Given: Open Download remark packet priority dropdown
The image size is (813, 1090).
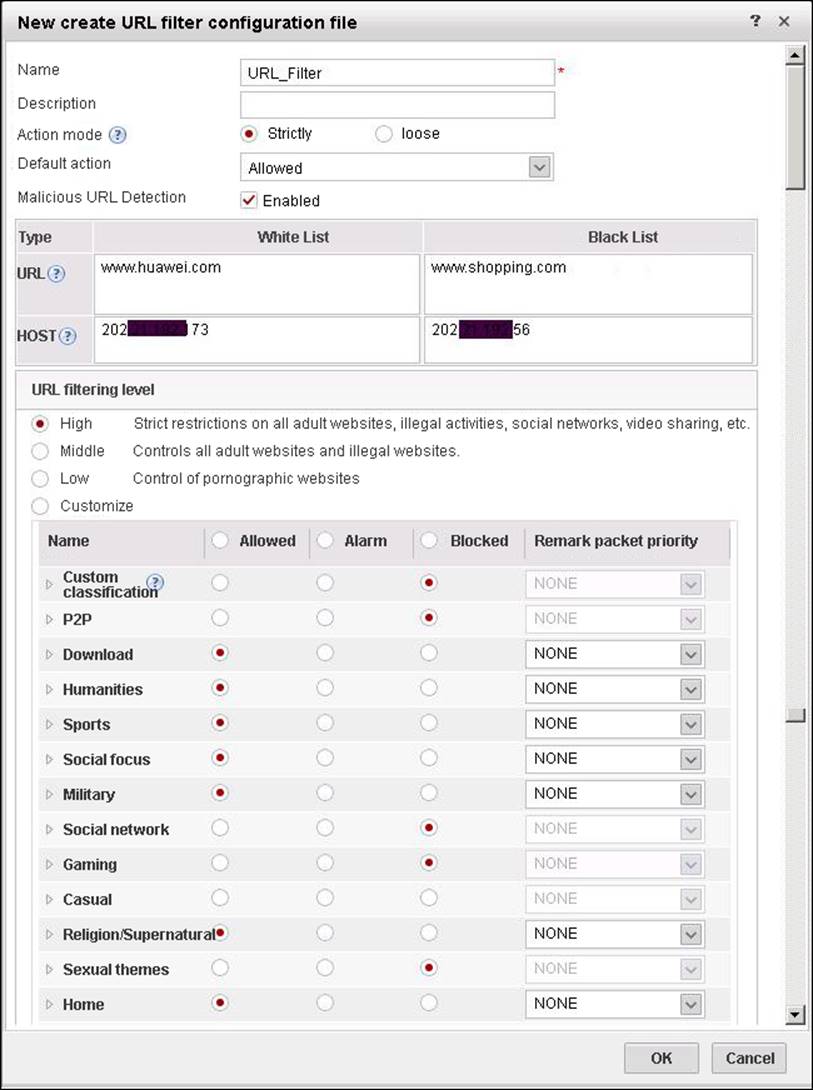Looking at the screenshot, I should (x=691, y=654).
